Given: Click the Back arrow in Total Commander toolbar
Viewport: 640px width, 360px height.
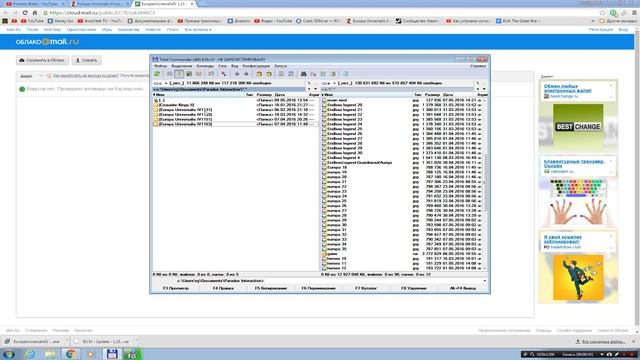Looking at the screenshot, I should click(x=237, y=74).
